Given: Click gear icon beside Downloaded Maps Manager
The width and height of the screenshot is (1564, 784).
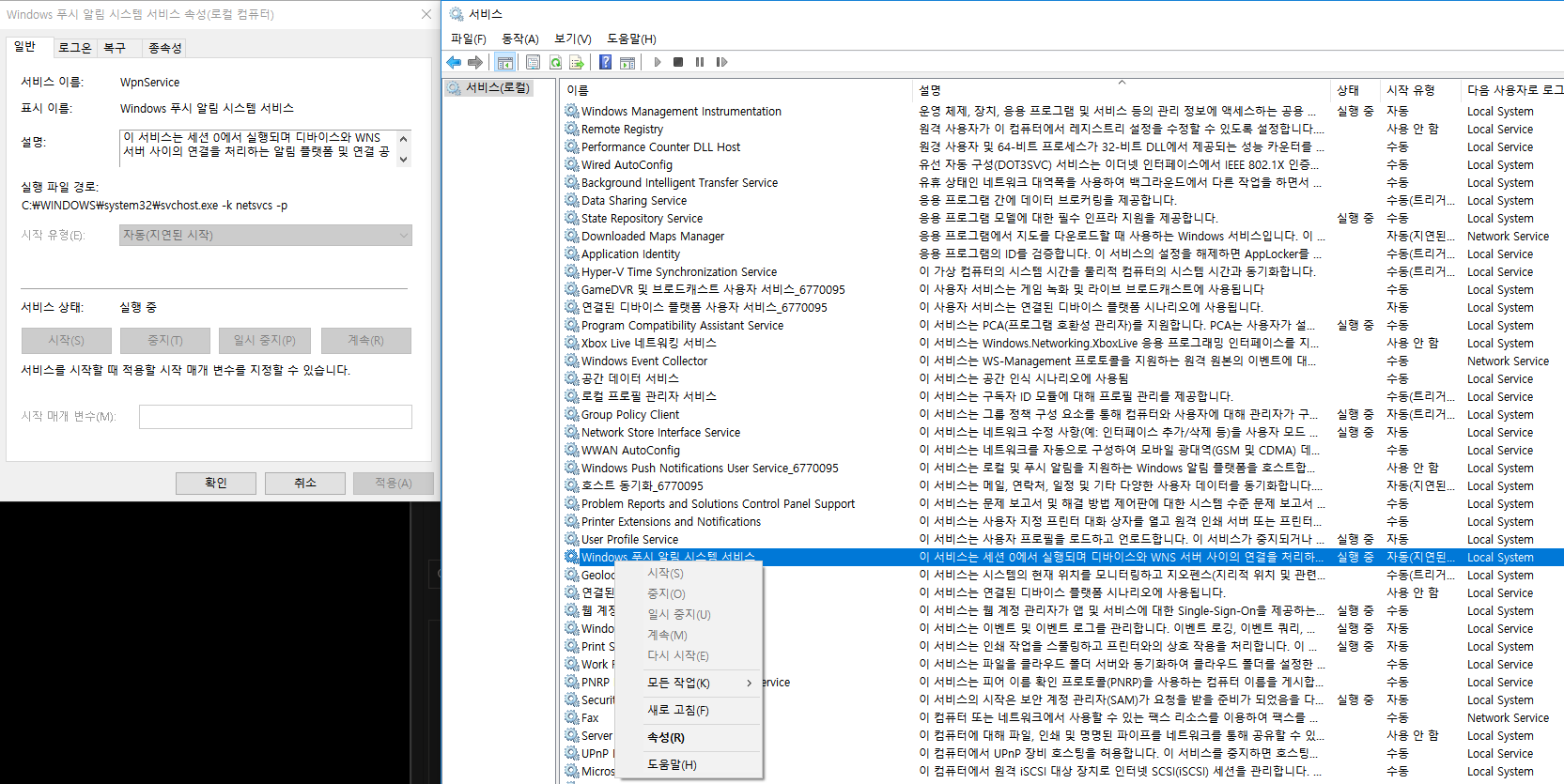Looking at the screenshot, I should (571, 236).
